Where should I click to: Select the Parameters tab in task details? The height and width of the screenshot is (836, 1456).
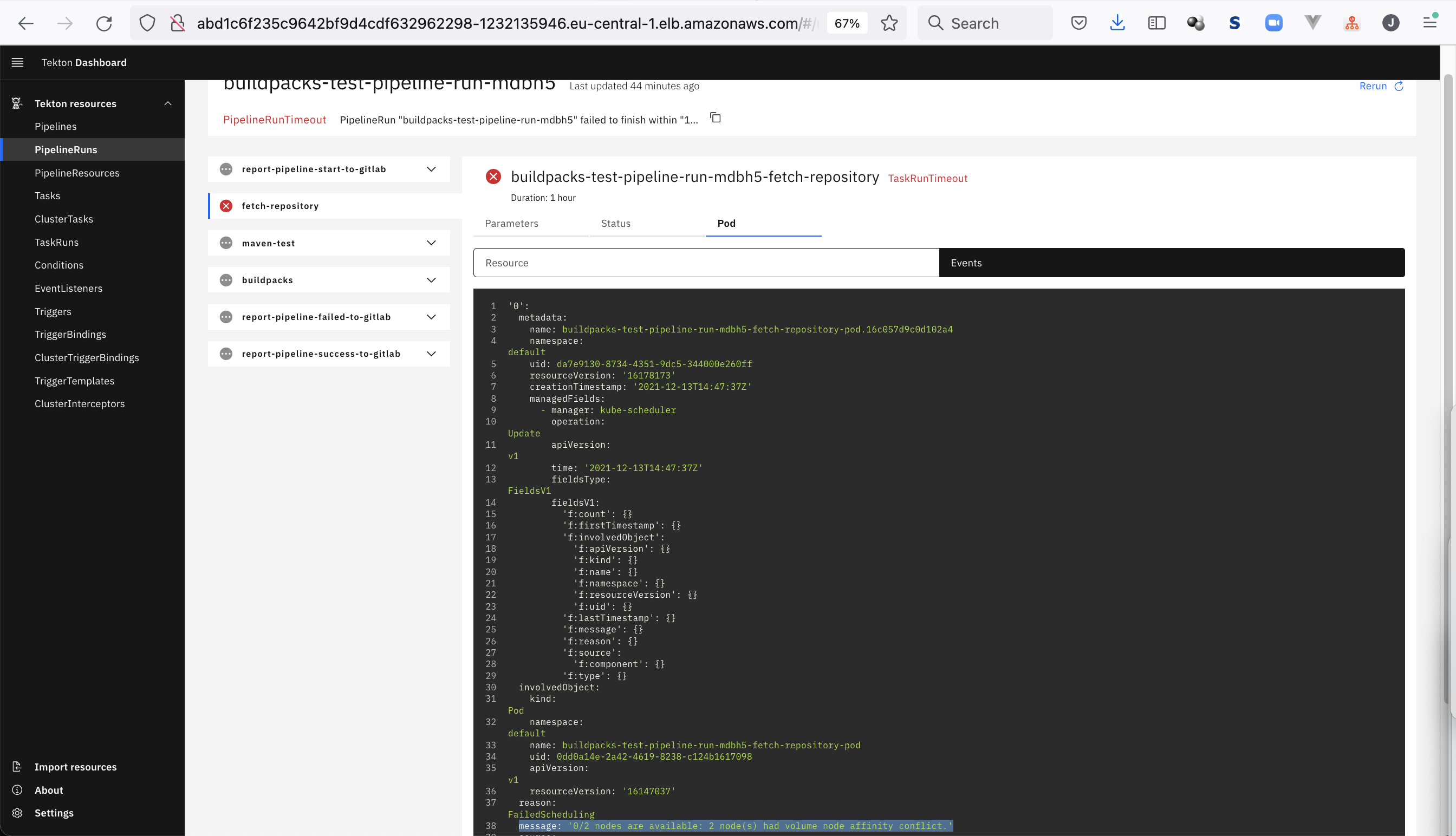pos(511,223)
